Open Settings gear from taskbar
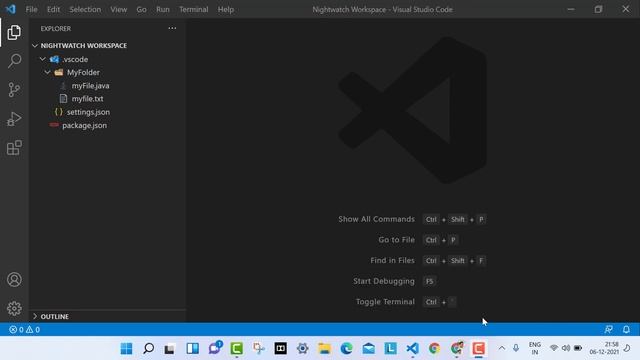Viewport: 640px width, 360px height. pyautogui.click(x=302, y=349)
